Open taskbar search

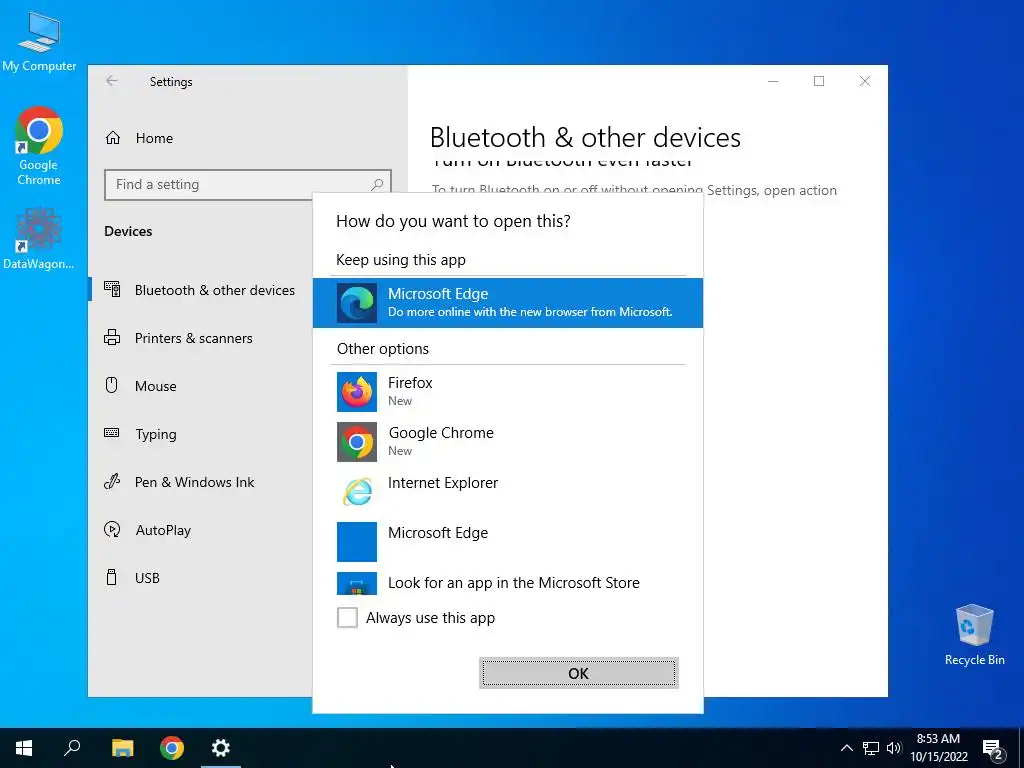tap(72, 748)
